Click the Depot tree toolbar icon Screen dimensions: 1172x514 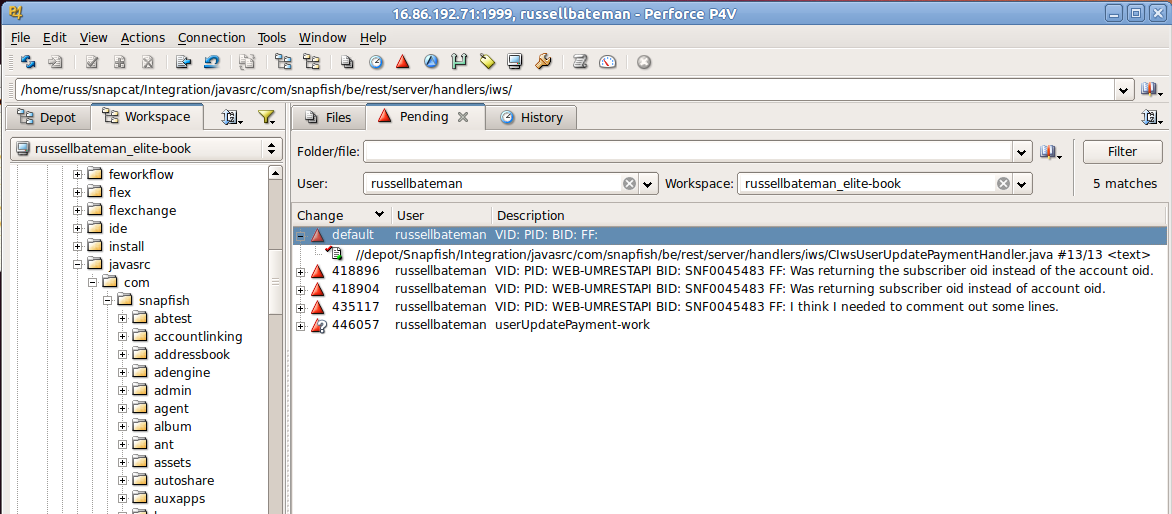pos(283,62)
